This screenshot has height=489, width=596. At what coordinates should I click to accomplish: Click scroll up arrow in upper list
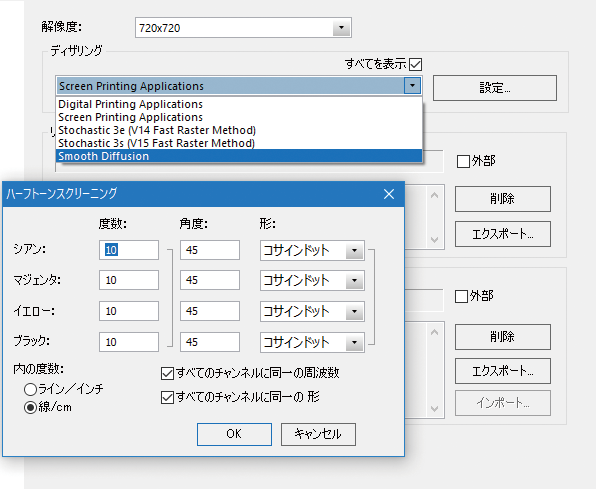(434, 195)
